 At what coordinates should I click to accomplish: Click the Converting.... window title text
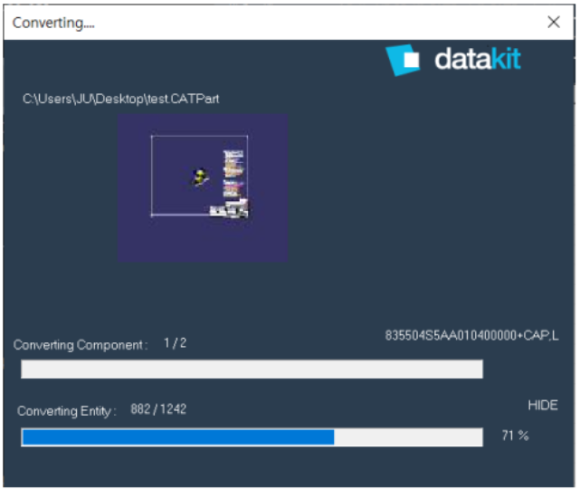pos(54,23)
